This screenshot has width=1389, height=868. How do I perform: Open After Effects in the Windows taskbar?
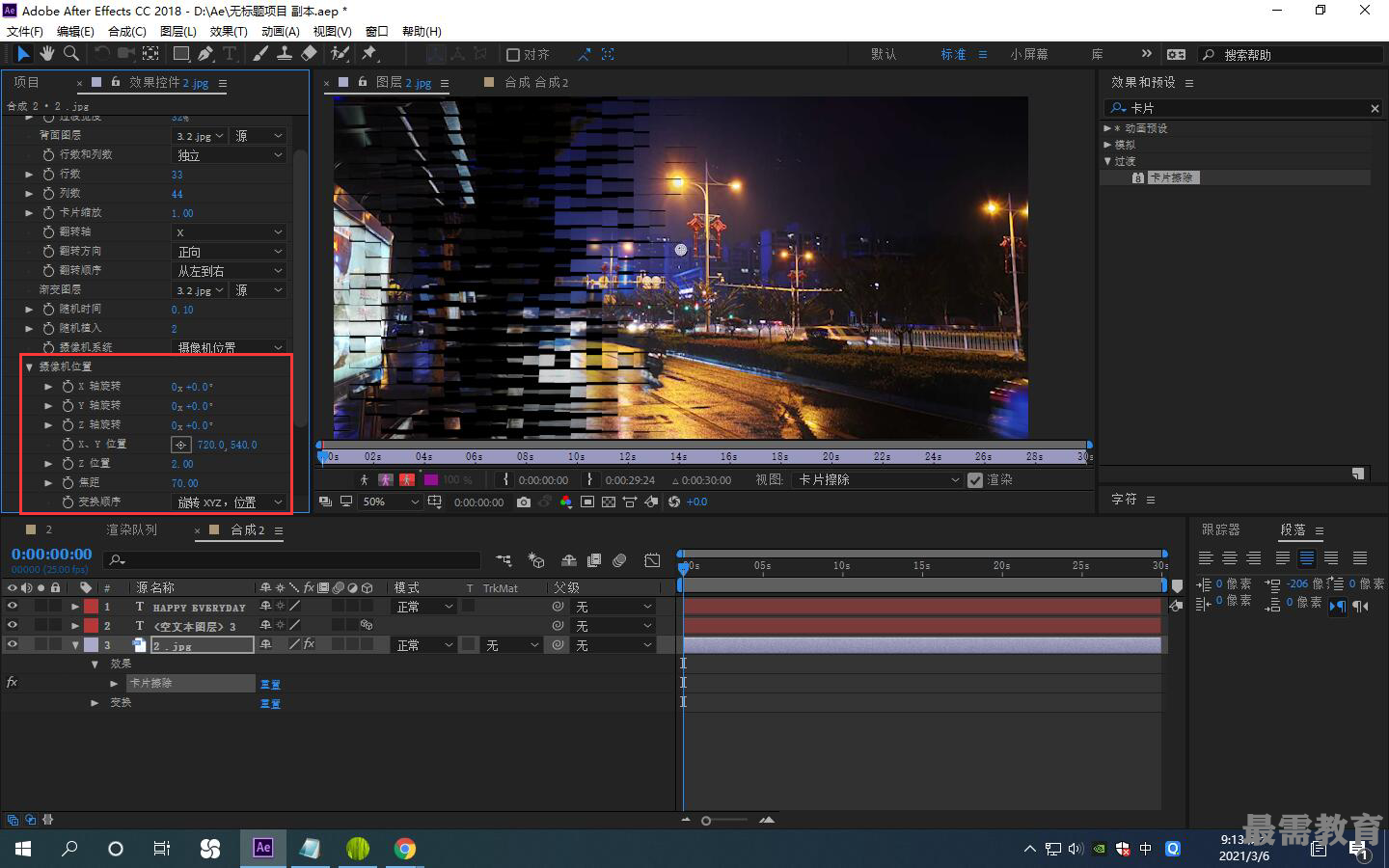pos(262,848)
